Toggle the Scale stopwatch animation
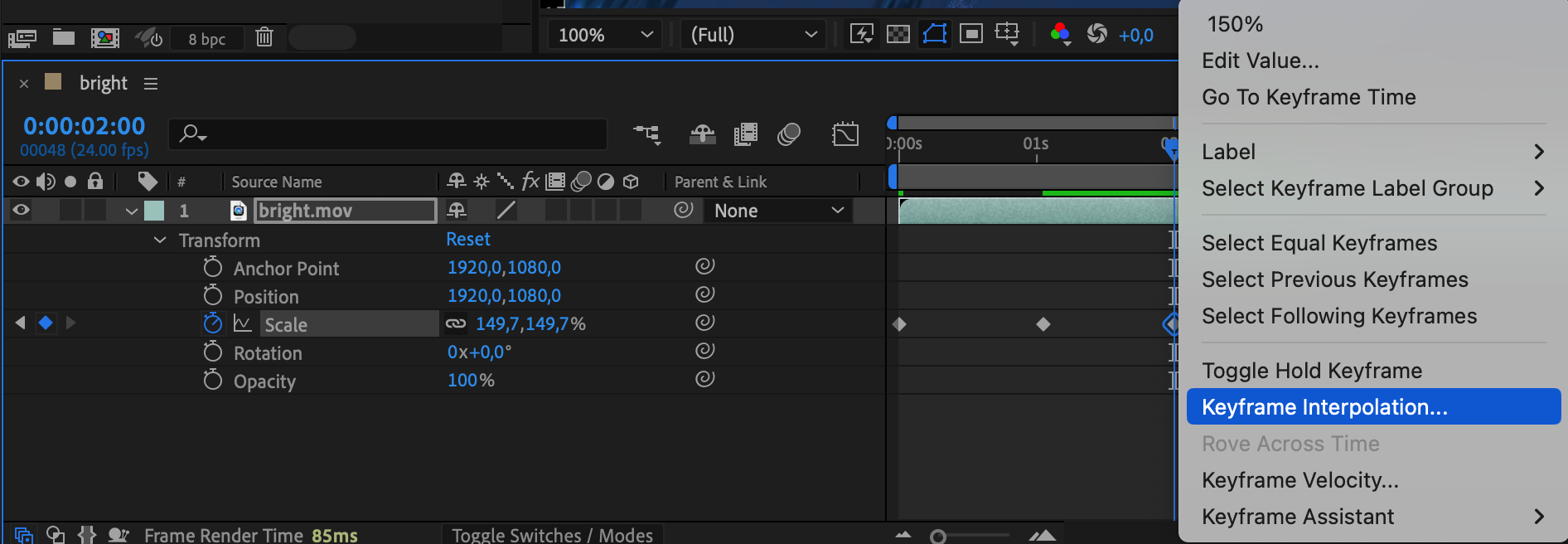 213,323
